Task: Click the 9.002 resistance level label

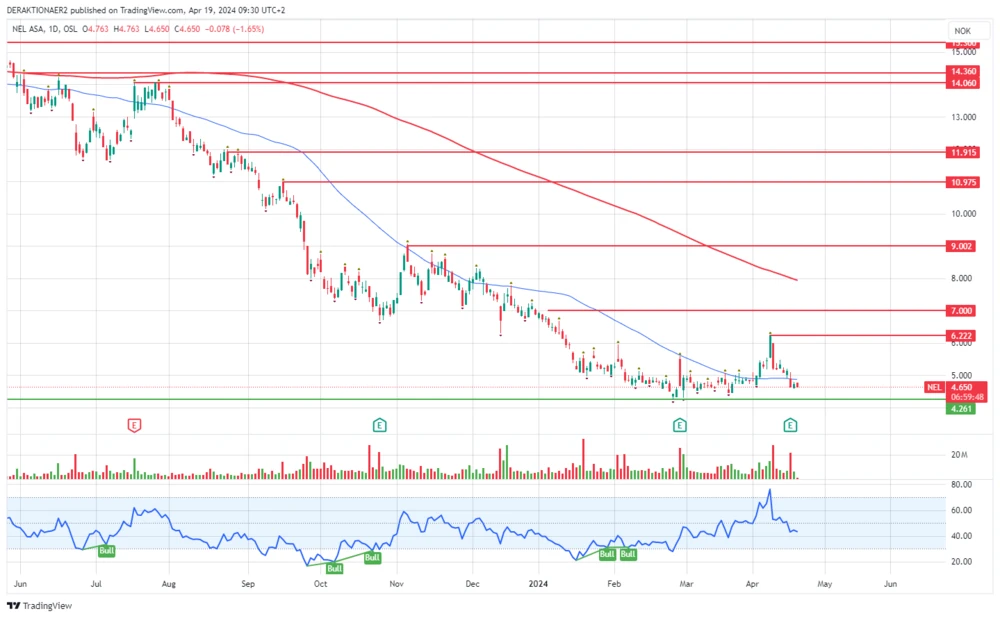Action: coord(964,246)
